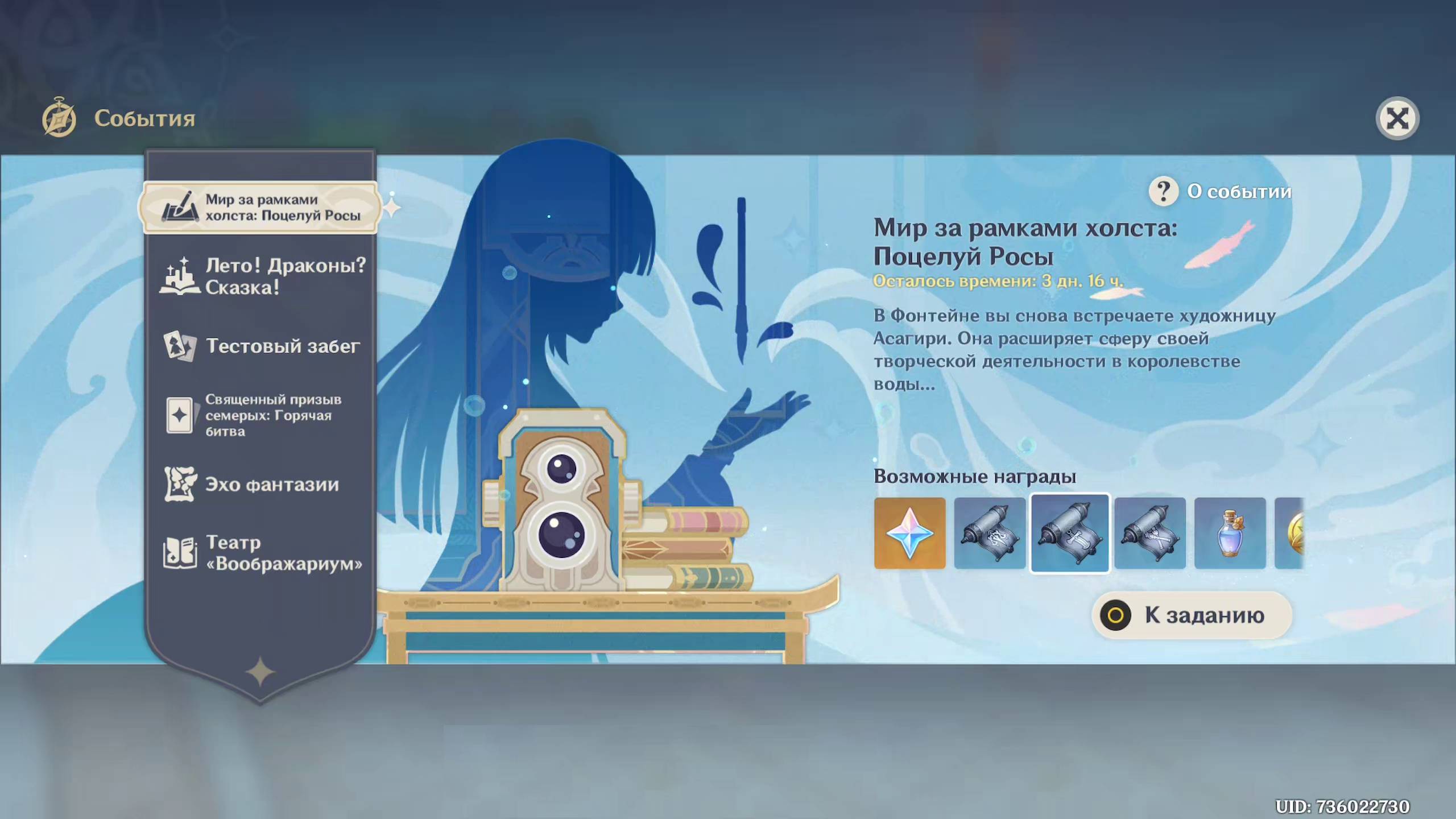Viewport: 1456px width, 819px height.
Task: Click the potion bottle reward icon
Action: (x=1230, y=533)
